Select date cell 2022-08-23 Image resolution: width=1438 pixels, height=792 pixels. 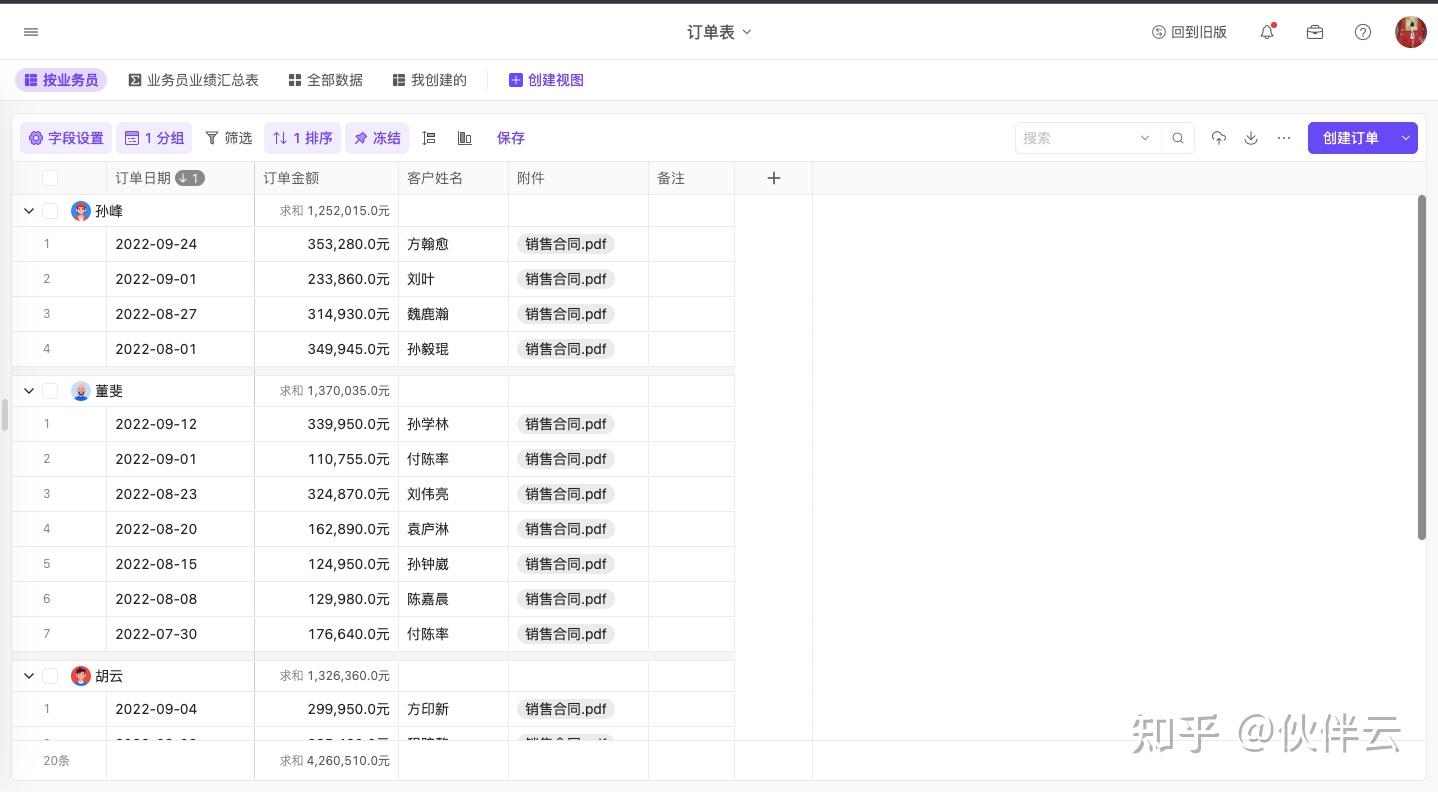[x=180, y=494]
